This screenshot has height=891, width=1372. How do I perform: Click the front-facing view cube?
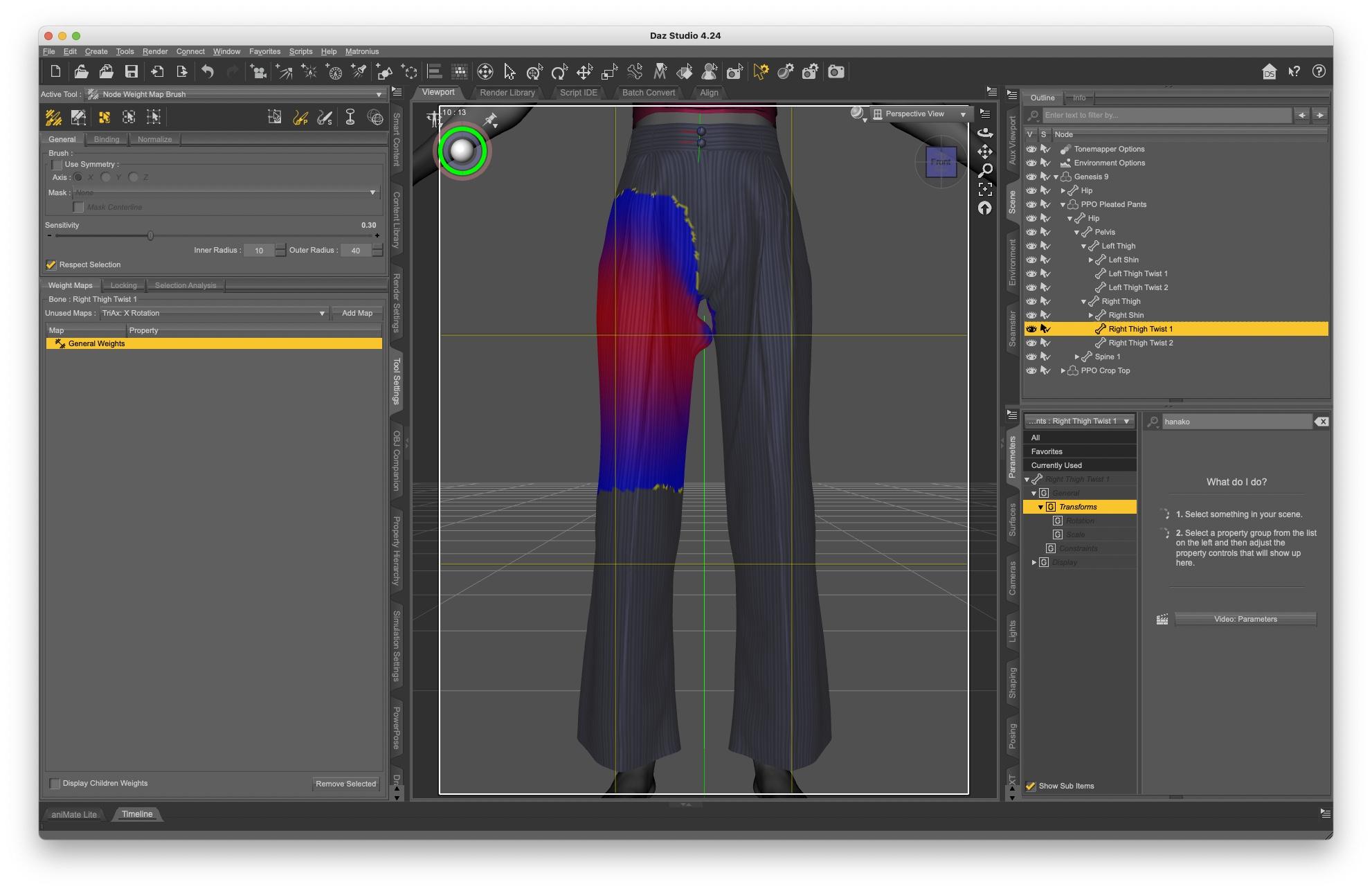click(x=941, y=162)
